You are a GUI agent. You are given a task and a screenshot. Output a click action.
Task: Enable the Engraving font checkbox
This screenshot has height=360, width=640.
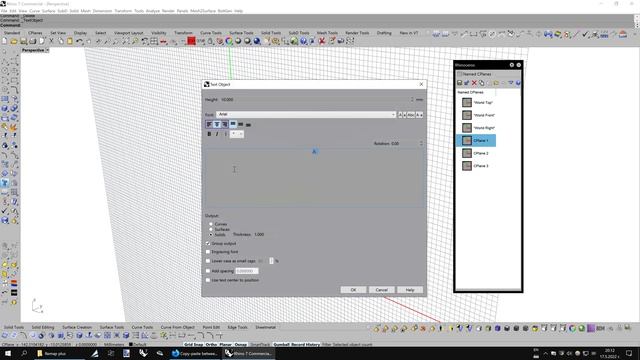pyautogui.click(x=208, y=252)
